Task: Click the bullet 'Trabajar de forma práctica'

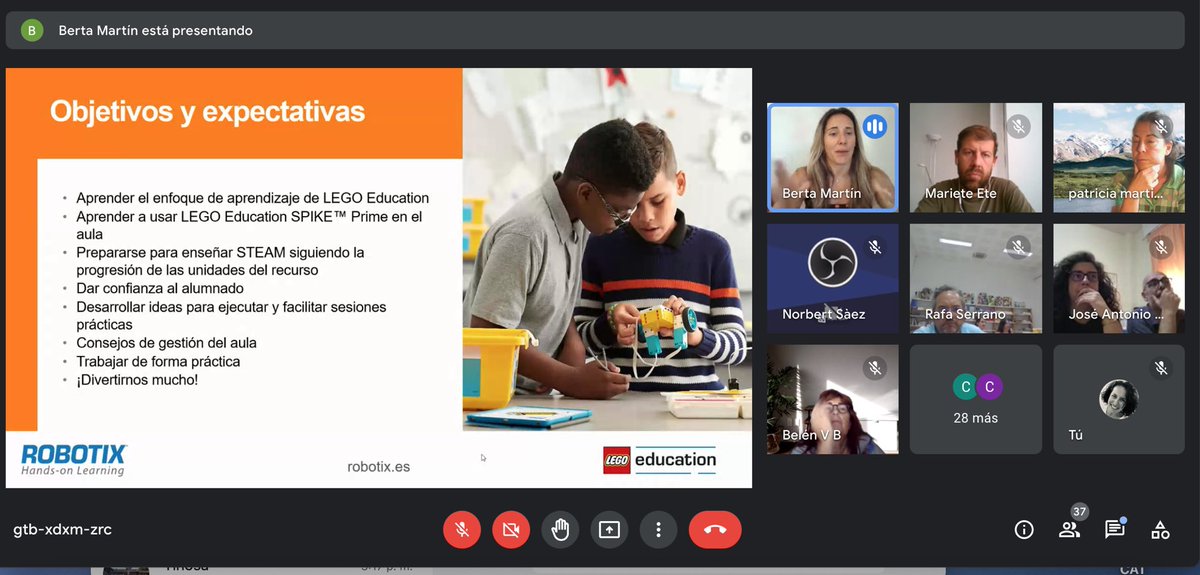Action: (x=158, y=361)
